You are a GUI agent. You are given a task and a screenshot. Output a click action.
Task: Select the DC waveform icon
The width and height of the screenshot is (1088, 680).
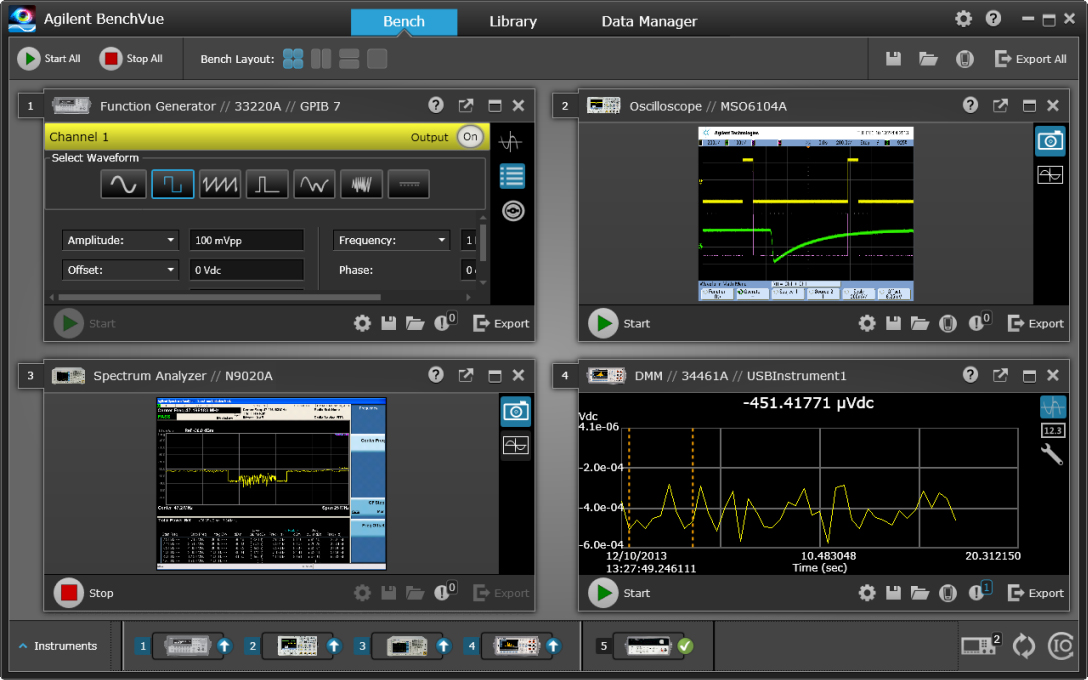tap(409, 185)
